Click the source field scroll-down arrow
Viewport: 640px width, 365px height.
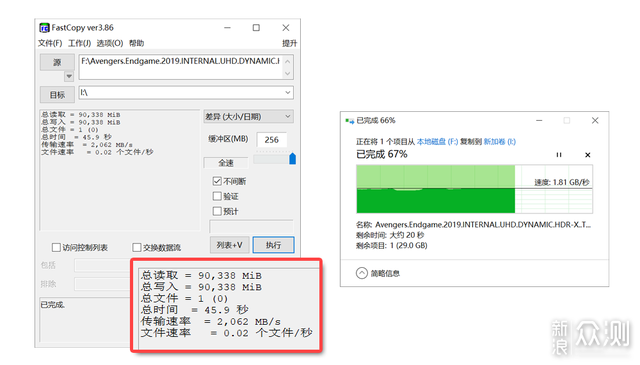coord(287,73)
